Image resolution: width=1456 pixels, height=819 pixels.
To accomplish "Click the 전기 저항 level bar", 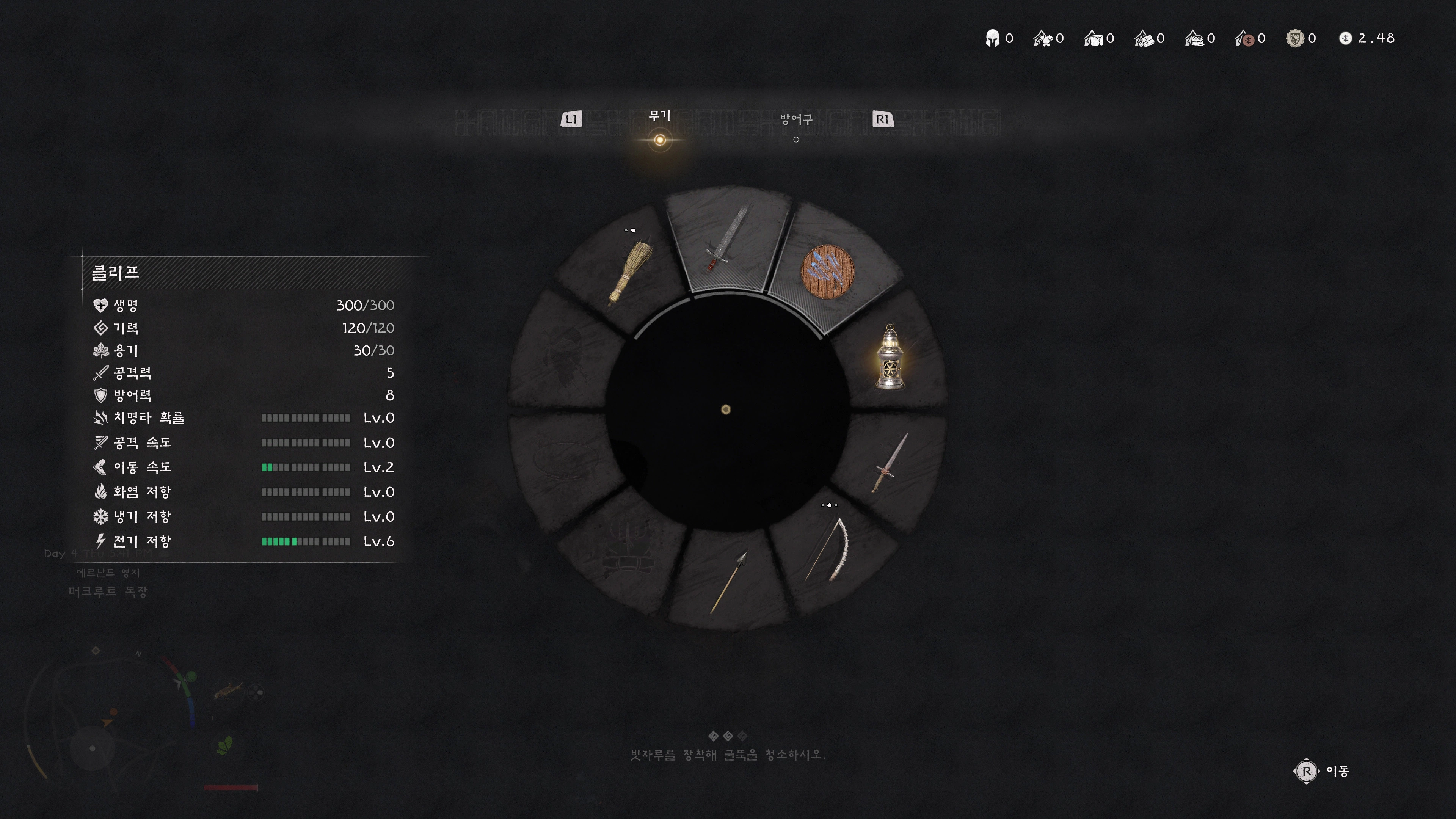I will [305, 541].
